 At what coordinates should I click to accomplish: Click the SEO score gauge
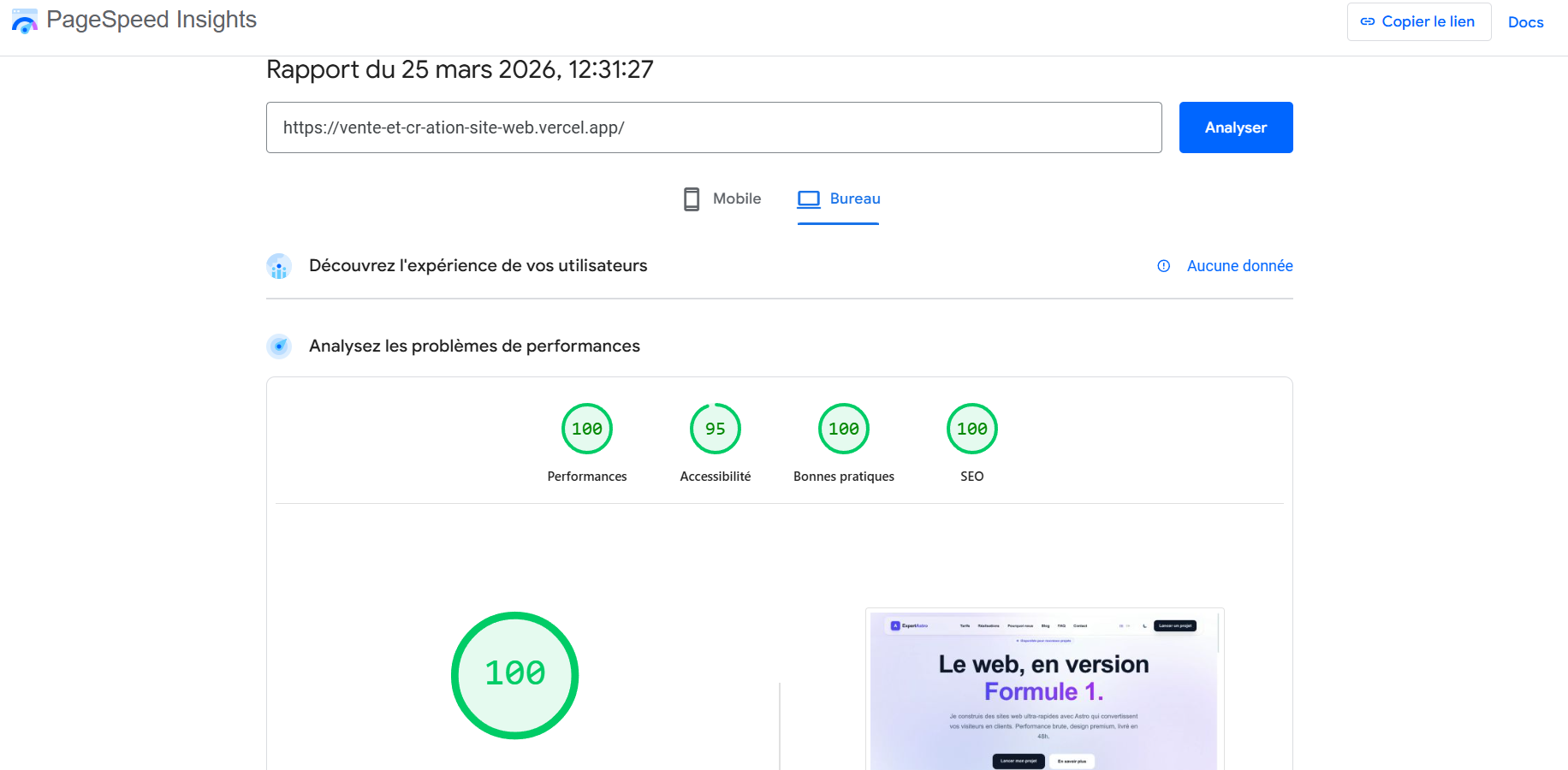coord(971,429)
